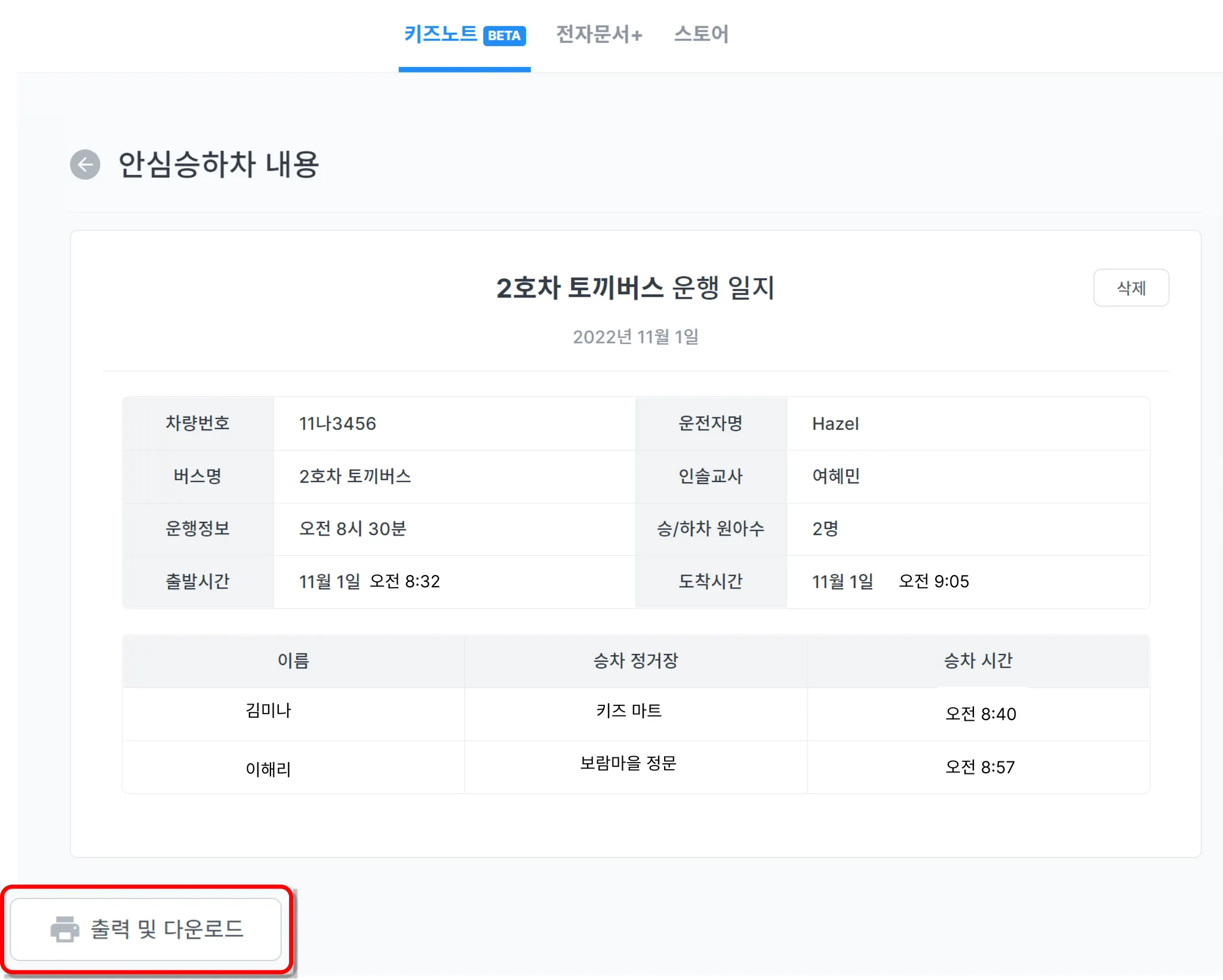Click the BETA badge icon

point(504,36)
